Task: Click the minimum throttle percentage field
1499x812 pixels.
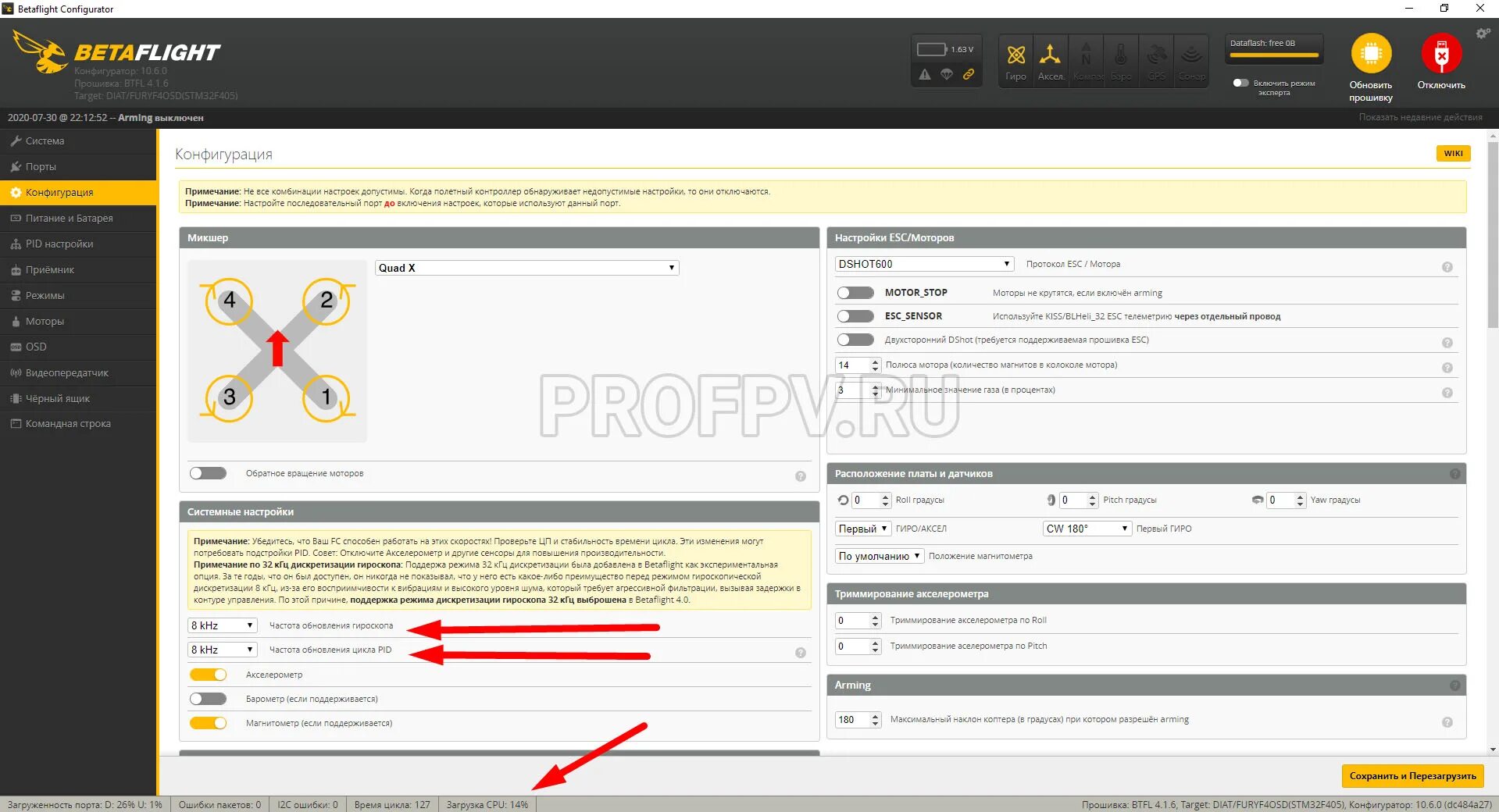Action: click(x=858, y=390)
